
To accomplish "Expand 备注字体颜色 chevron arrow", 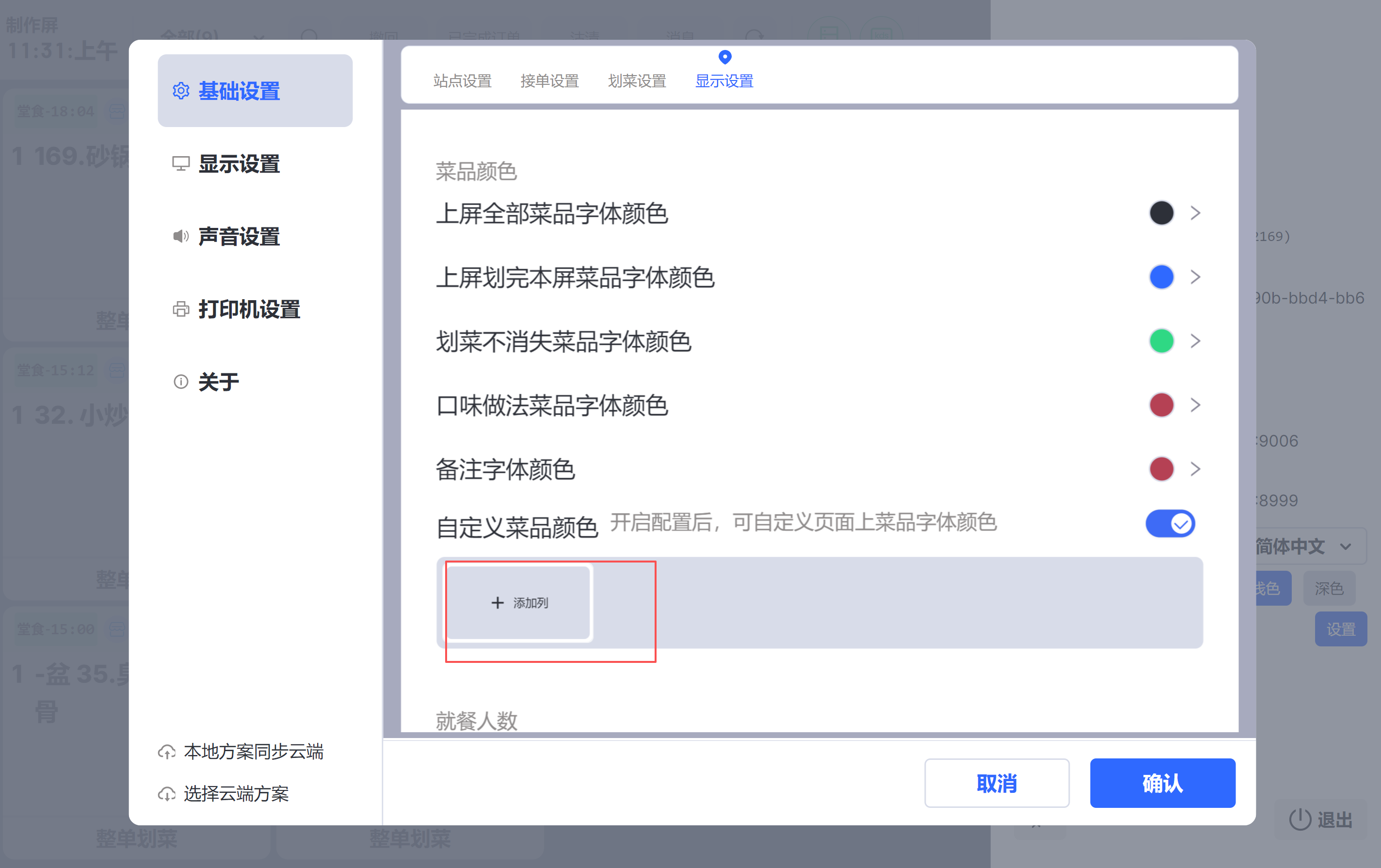I will point(1195,469).
